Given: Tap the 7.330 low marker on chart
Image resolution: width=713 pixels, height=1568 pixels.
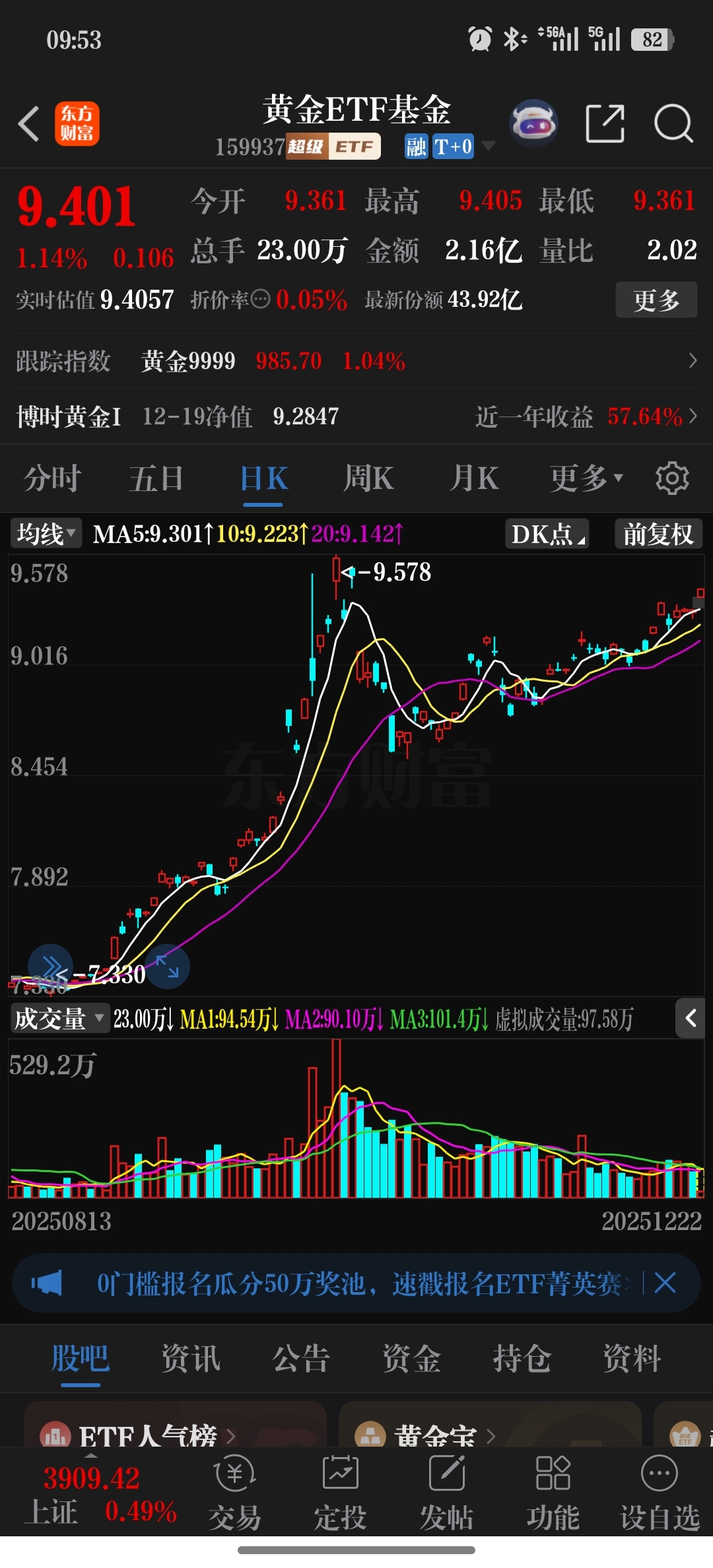Looking at the screenshot, I should (x=116, y=974).
